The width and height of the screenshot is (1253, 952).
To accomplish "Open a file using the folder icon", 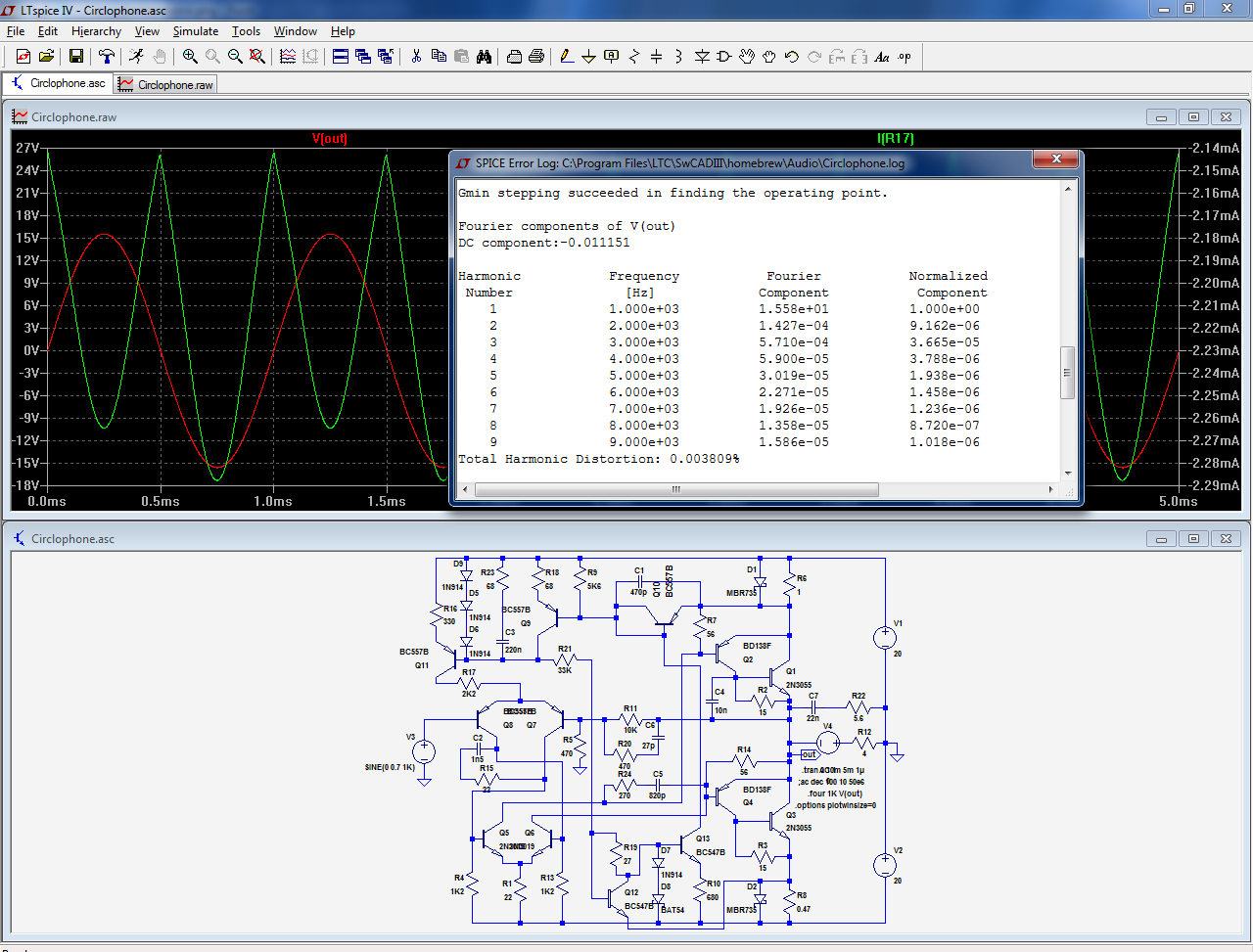I will tap(46, 57).
